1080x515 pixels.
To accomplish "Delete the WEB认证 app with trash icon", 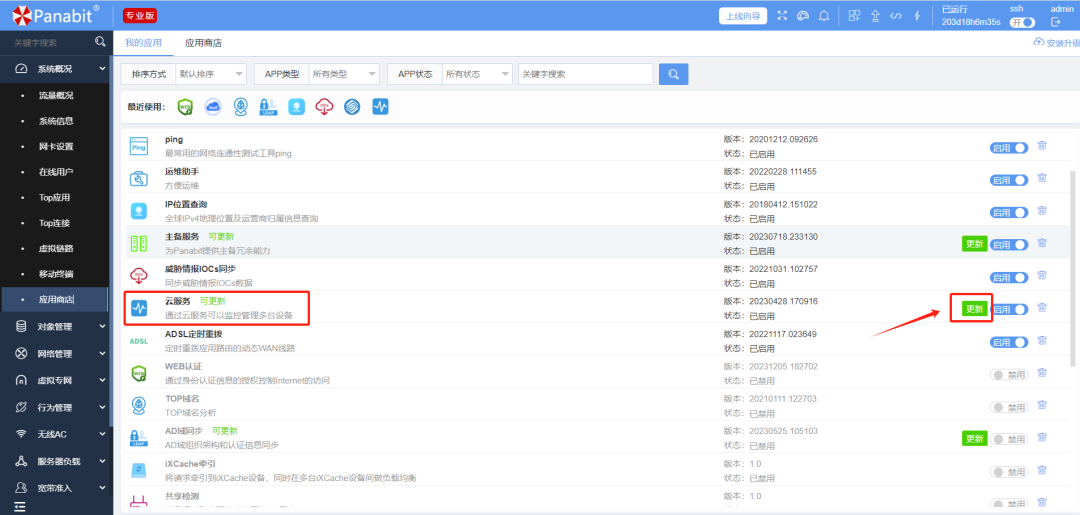I will (1042, 372).
